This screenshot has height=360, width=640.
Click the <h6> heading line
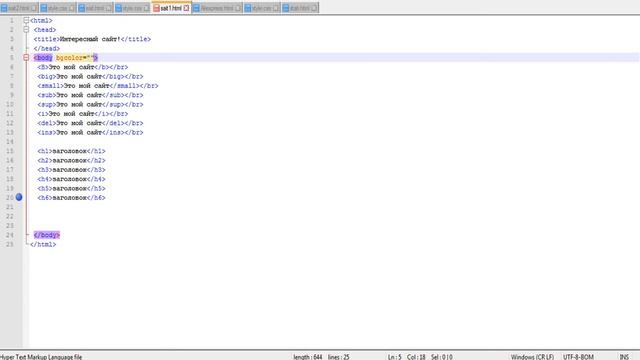[x=71, y=198]
